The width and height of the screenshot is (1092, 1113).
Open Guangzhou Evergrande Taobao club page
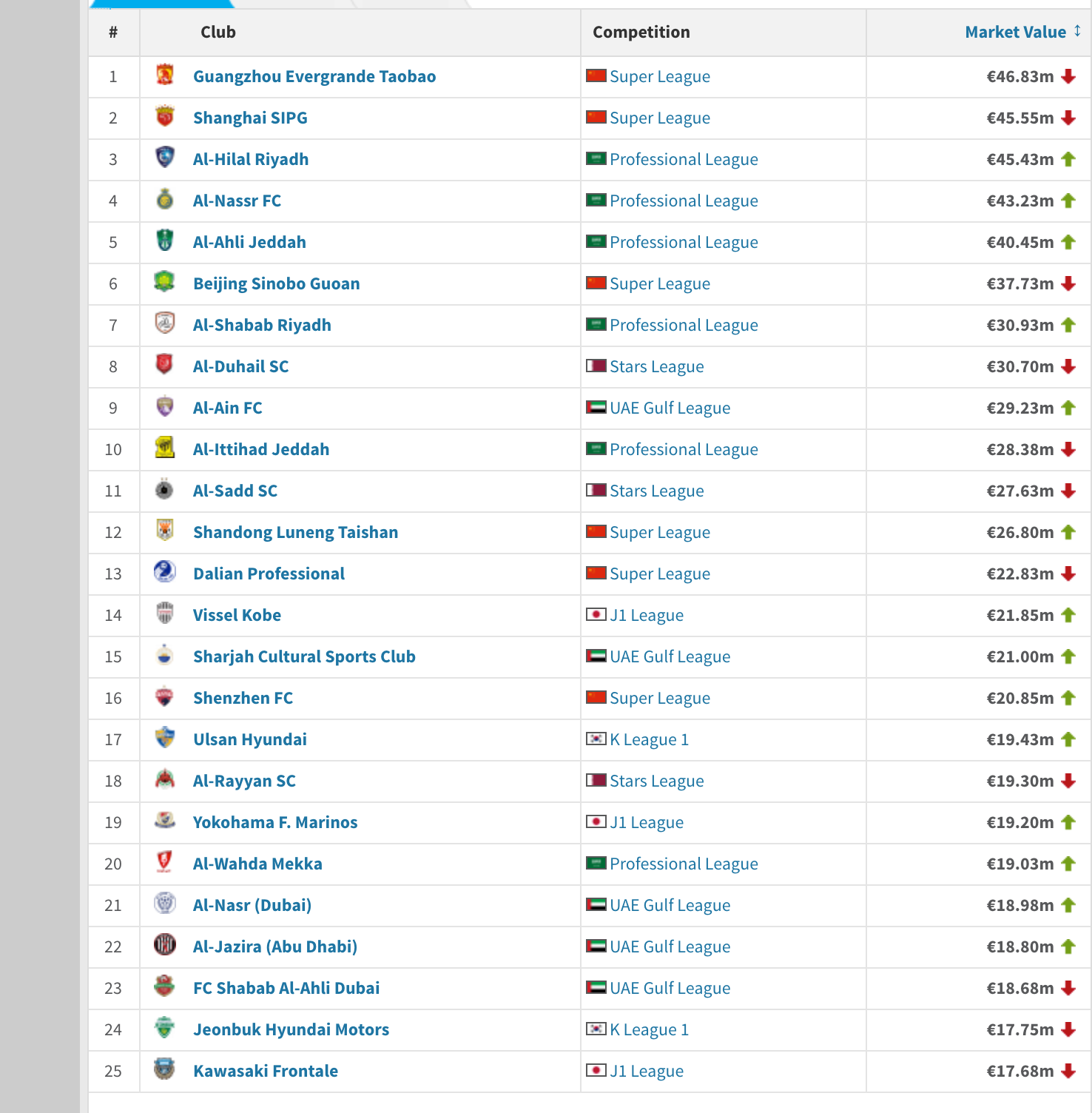[314, 76]
